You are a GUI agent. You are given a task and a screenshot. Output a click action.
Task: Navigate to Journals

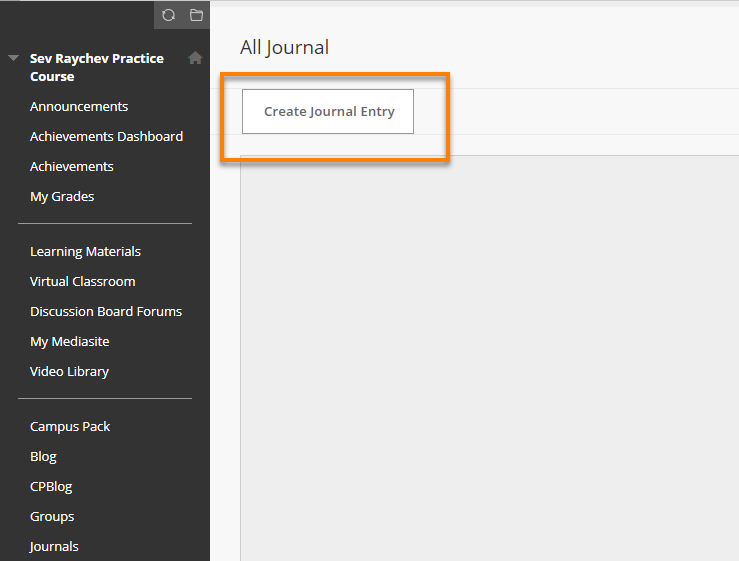tap(54, 547)
